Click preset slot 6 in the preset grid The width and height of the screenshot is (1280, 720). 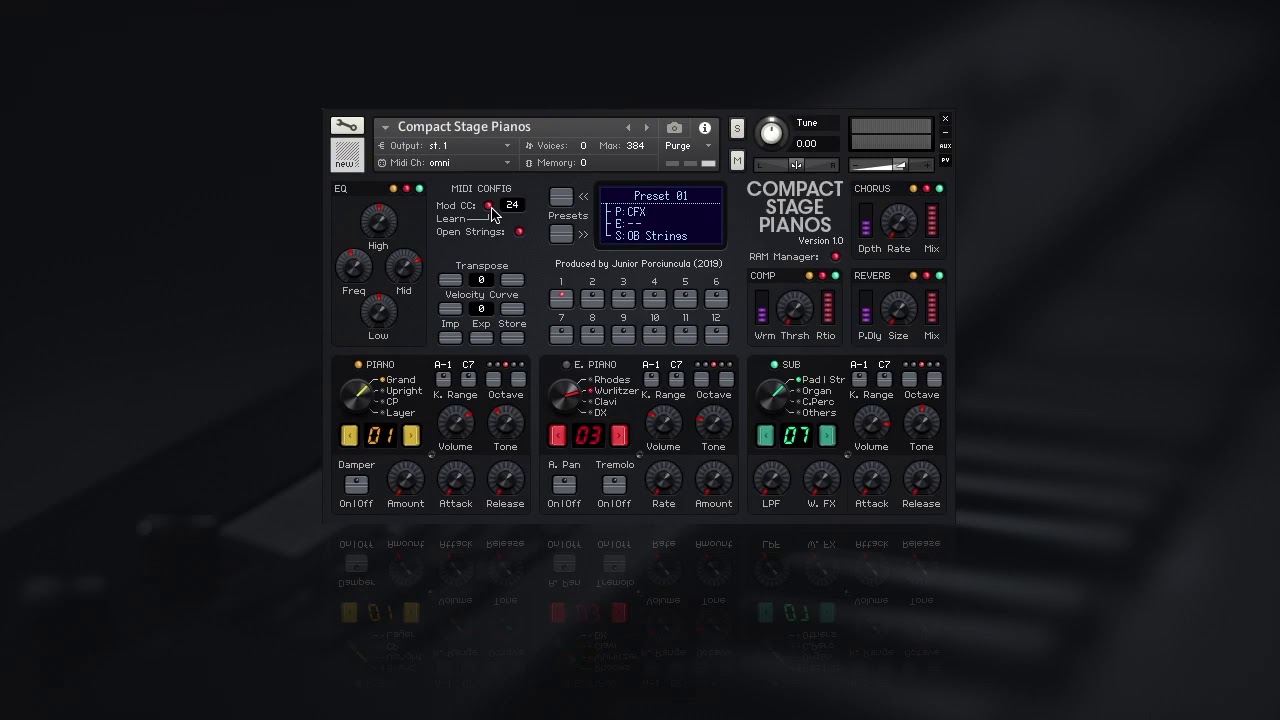[x=715, y=298]
